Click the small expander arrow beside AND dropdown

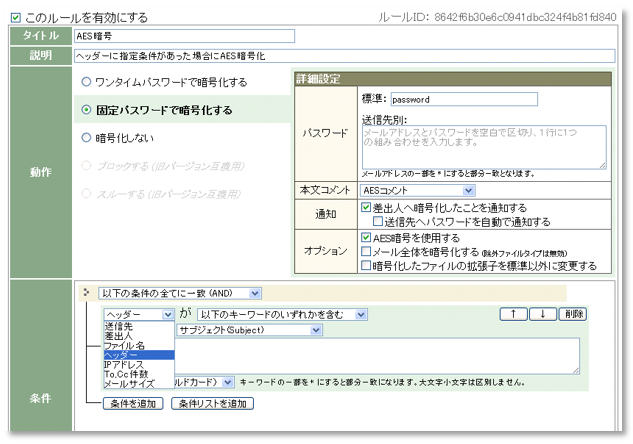(86, 292)
